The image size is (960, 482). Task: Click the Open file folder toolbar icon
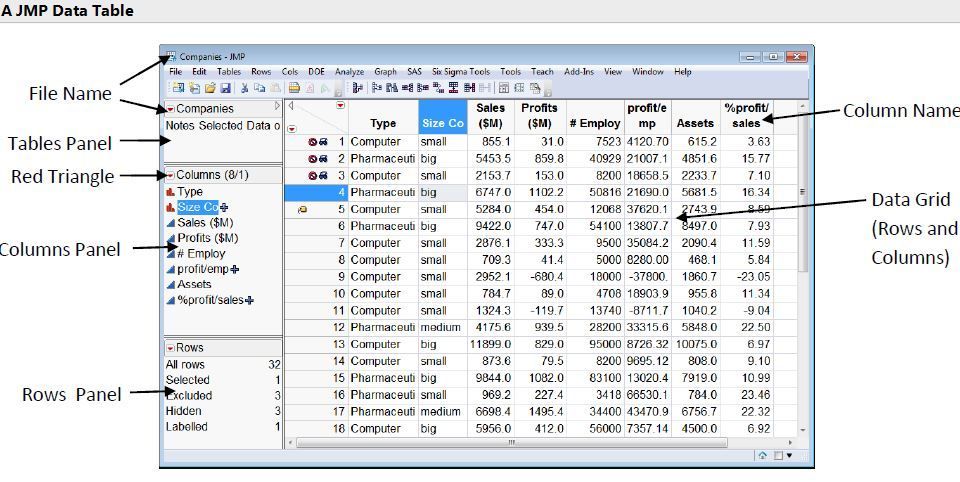211,88
